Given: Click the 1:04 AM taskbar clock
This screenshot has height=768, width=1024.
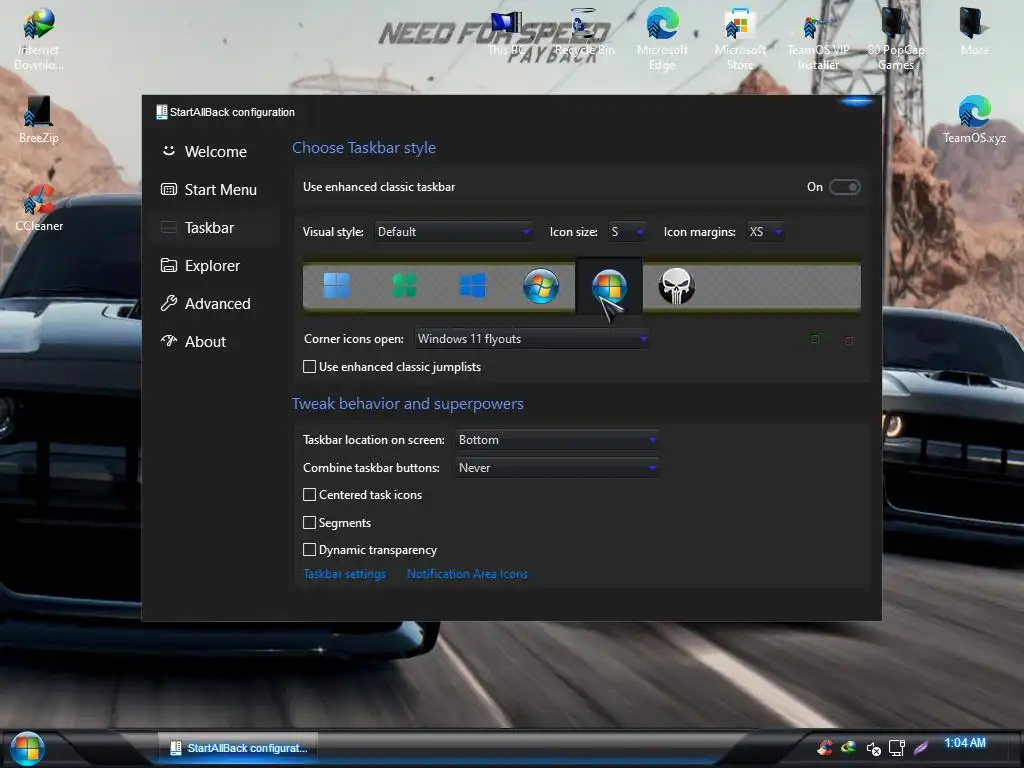Looking at the screenshot, I should (965, 743).
